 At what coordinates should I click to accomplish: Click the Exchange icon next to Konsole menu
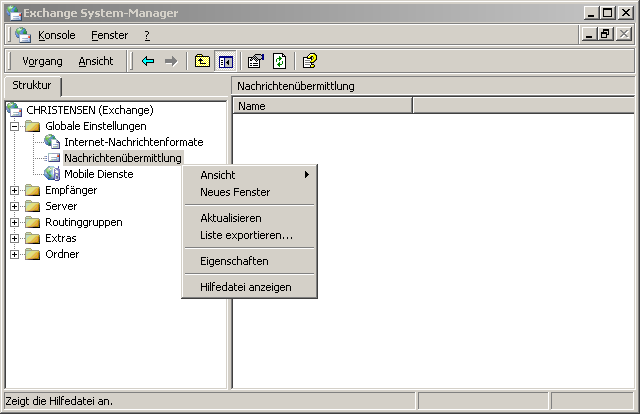[23, 35]
